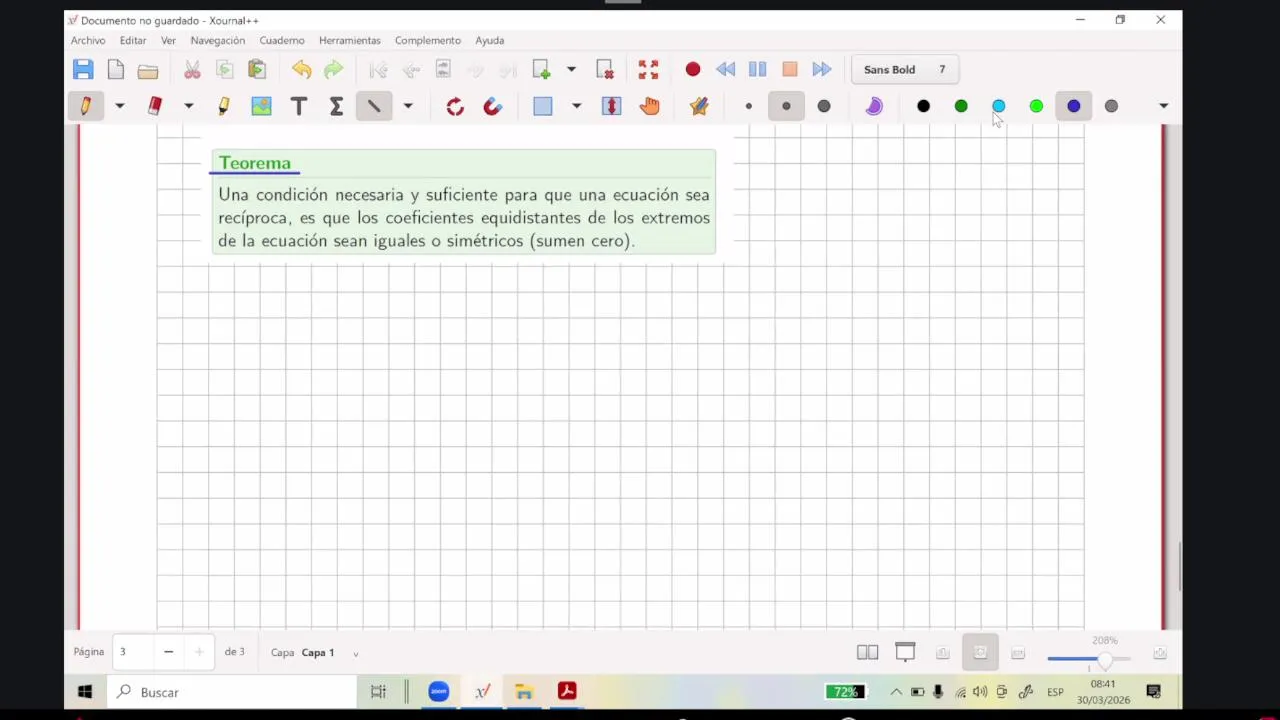Pick the light blue color swatch
The width and height of the screenshot is (1280, 720).
pyautogui.click(x=998, y=106)
